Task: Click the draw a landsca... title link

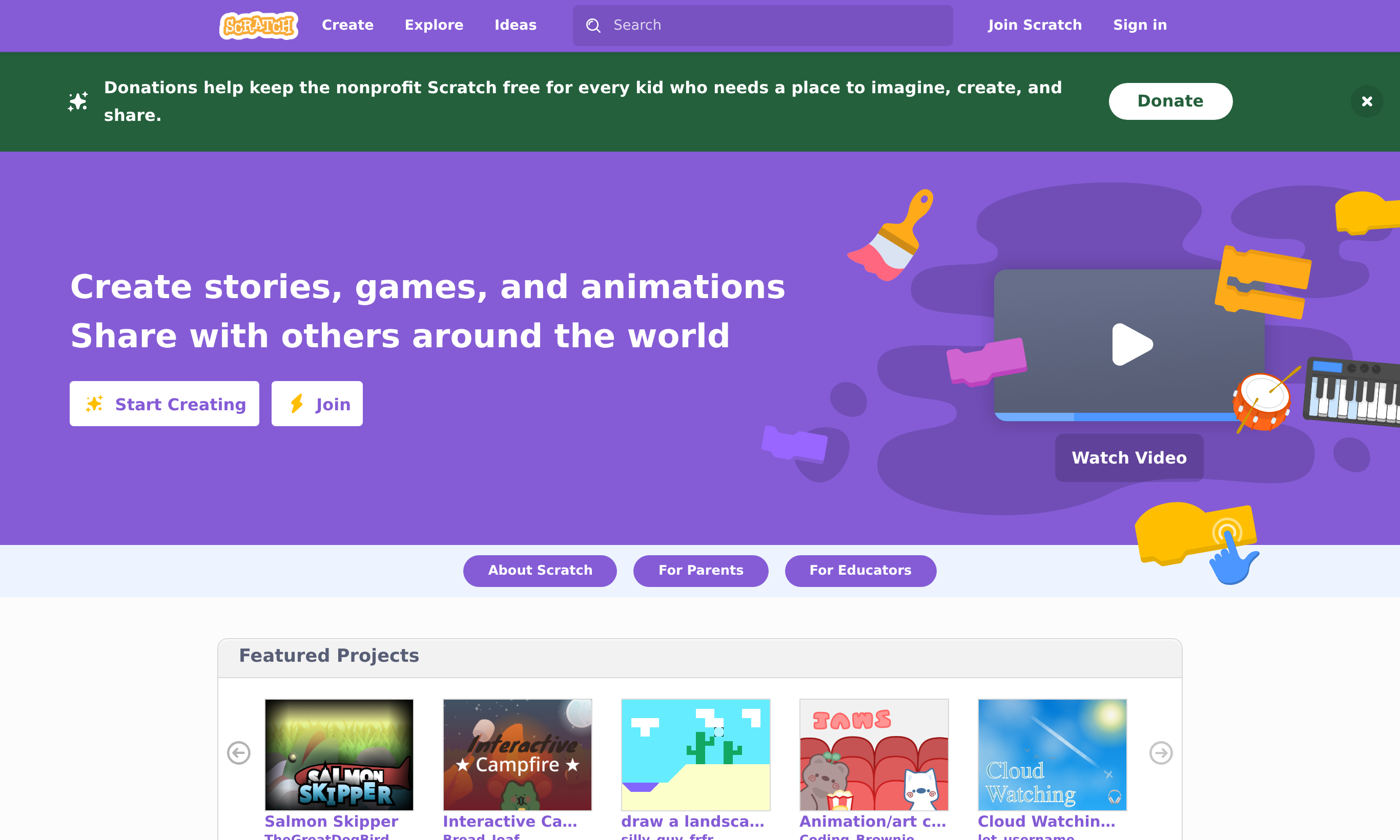Action: coord(693,822)
